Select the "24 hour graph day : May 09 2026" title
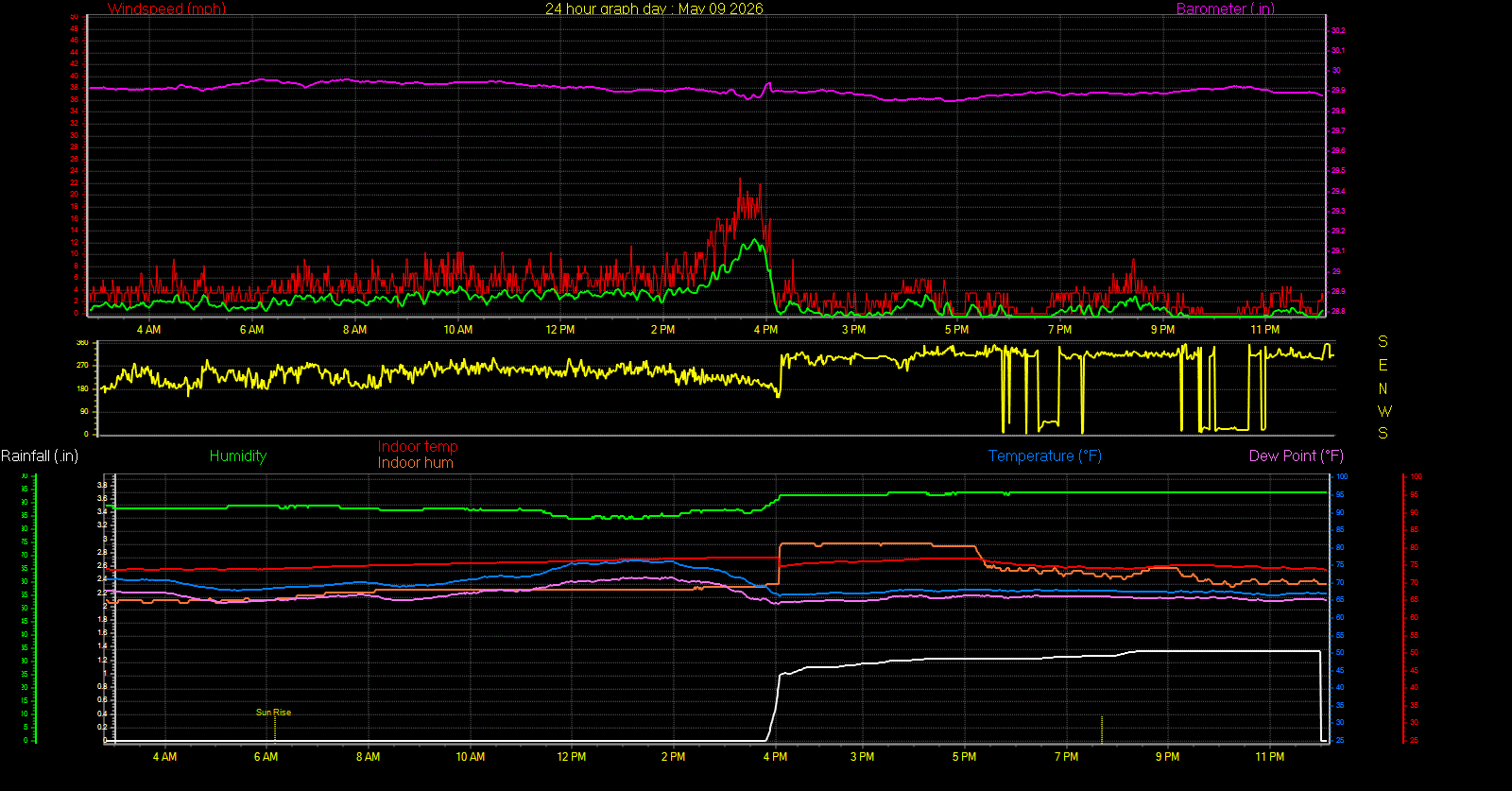Screen dimensions: 1512x791 pos(654,9)
